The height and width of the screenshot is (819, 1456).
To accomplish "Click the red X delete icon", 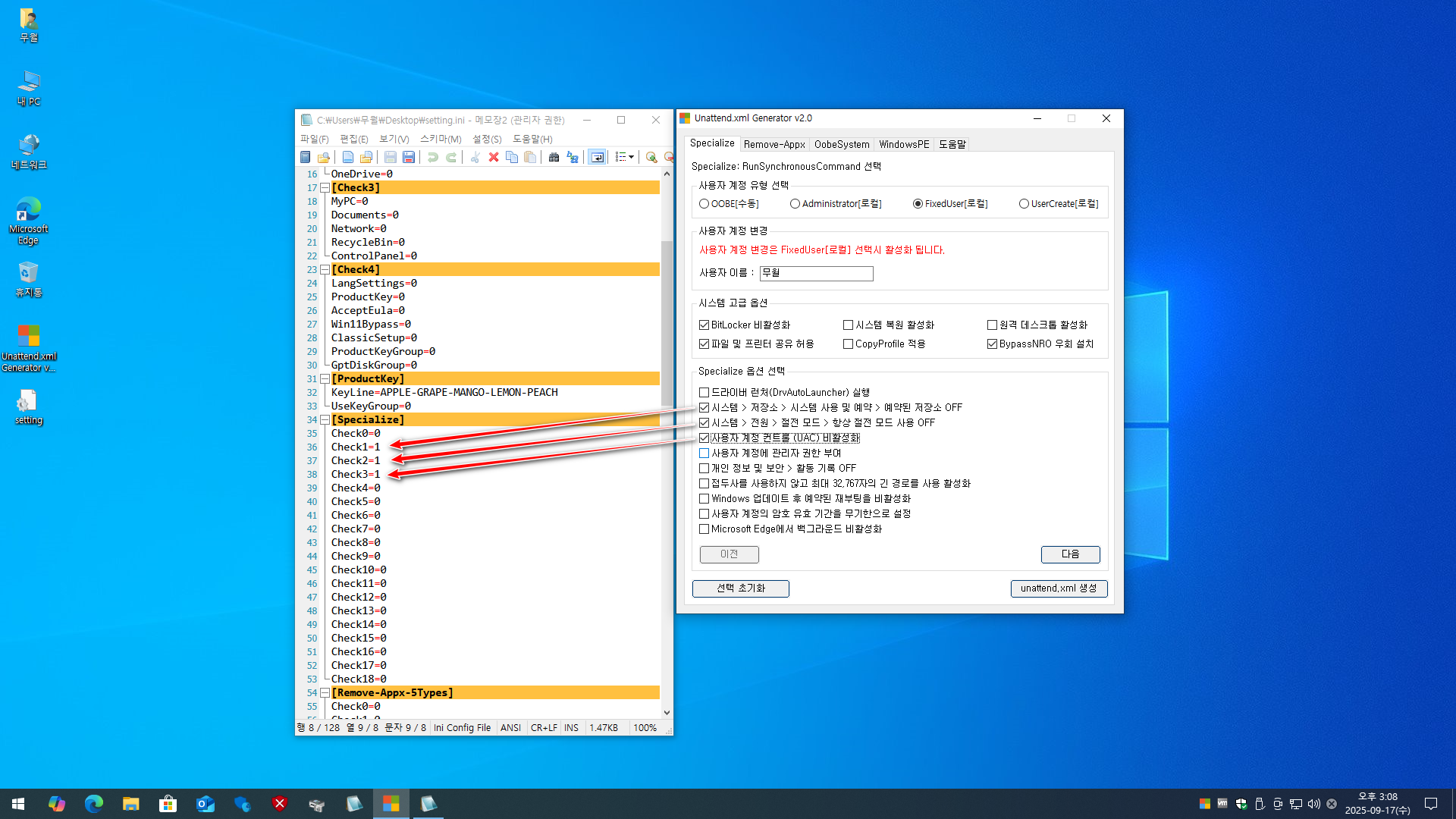I will (x=494, y=157).
